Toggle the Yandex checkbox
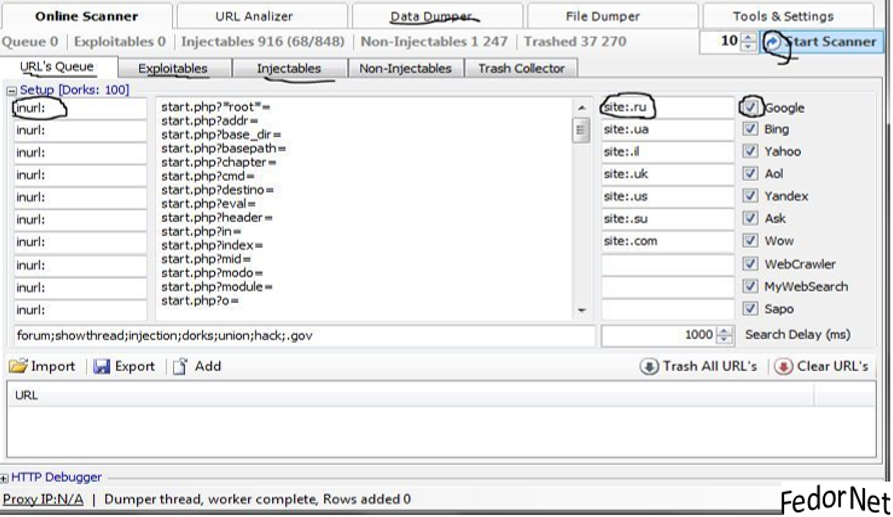 [x=751, y=196]
